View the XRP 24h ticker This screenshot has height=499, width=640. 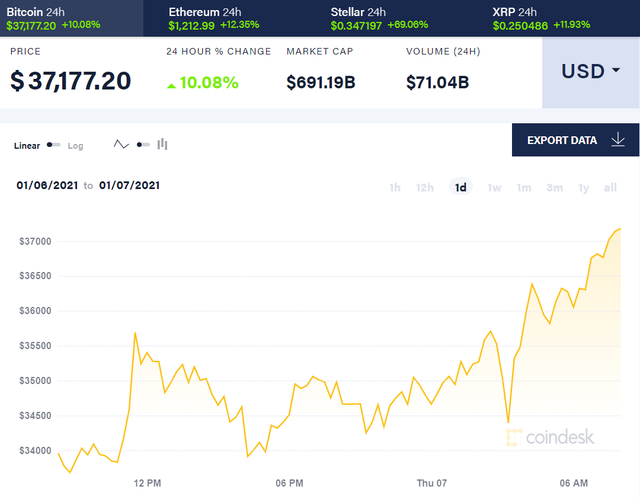[541, 19]
